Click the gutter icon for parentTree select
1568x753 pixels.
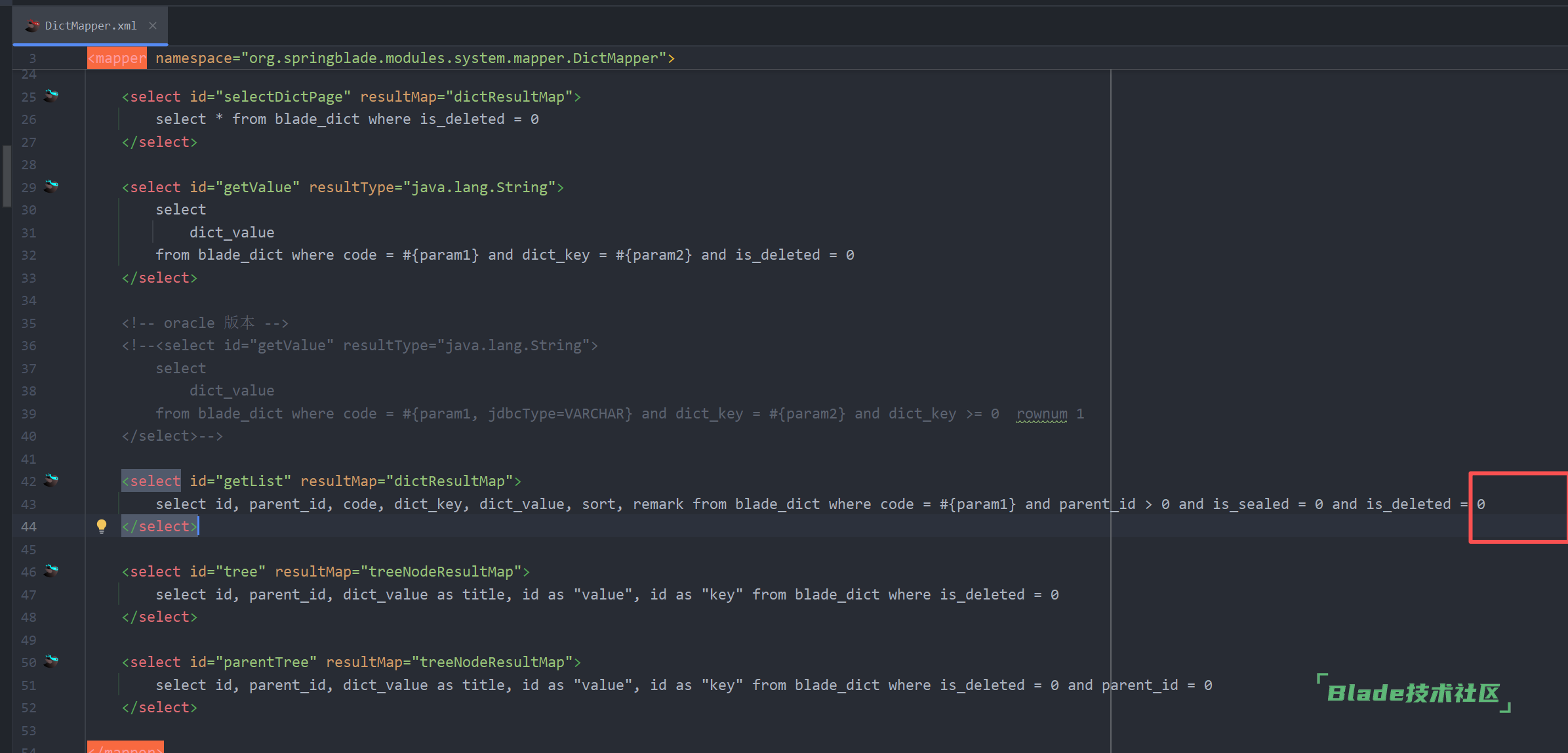51,661
